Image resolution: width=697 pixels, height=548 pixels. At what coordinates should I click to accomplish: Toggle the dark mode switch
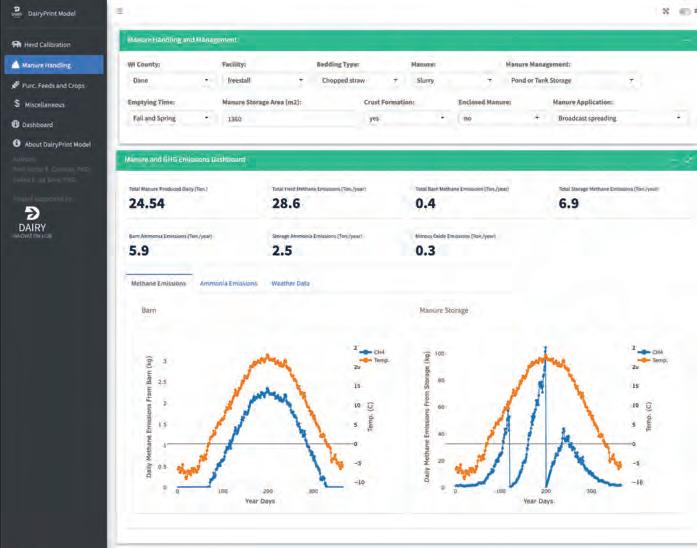(685, 12)
